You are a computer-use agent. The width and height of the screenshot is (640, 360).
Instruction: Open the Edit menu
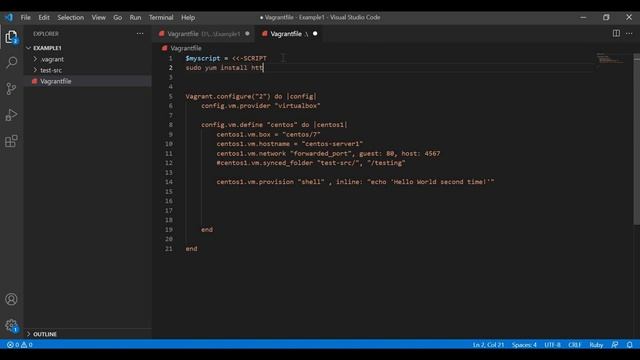[44, 18]
